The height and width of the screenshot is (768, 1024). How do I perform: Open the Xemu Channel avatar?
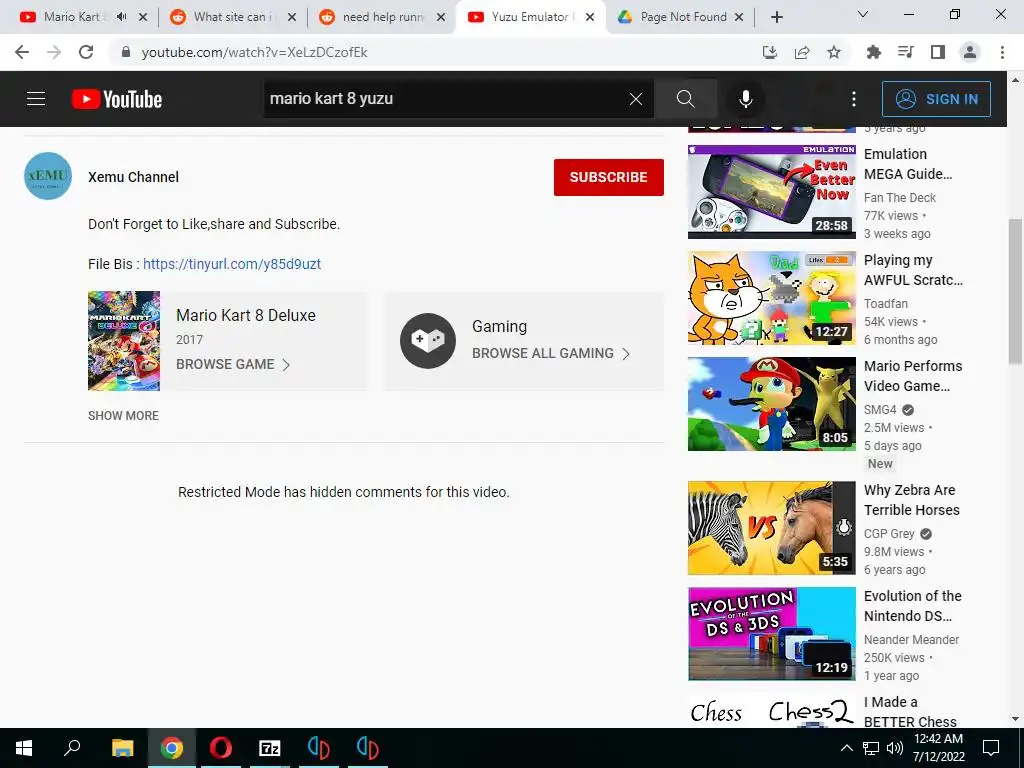[x=48, y=176]
